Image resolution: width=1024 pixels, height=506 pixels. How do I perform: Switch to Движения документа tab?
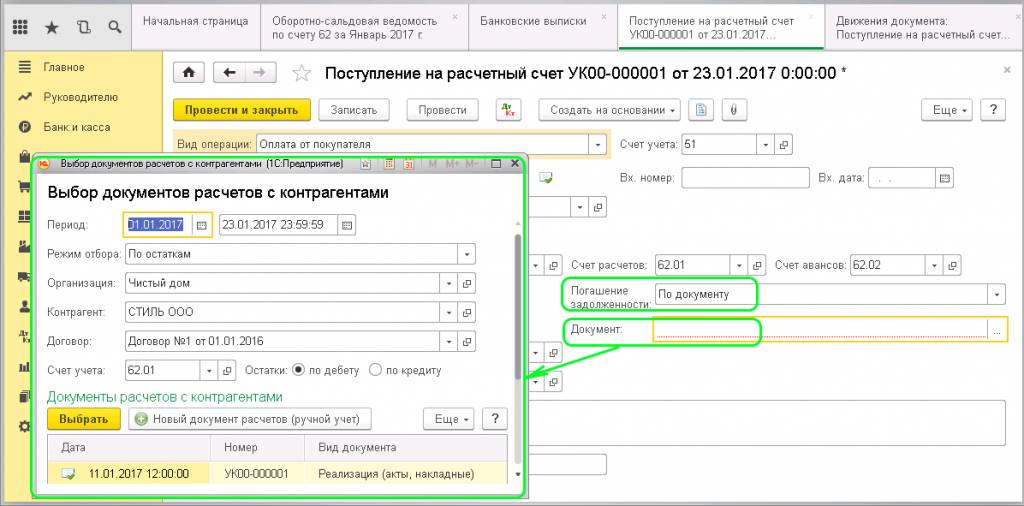[923, 27]
